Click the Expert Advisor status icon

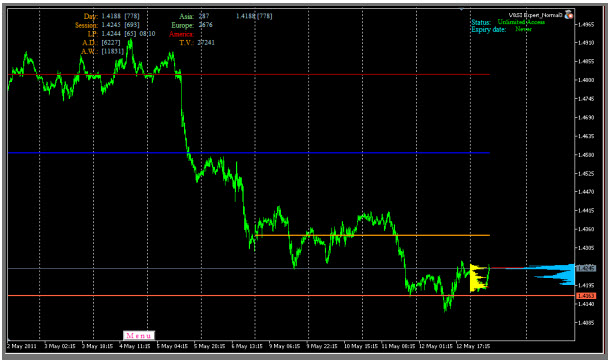click(x=569, y=15)
